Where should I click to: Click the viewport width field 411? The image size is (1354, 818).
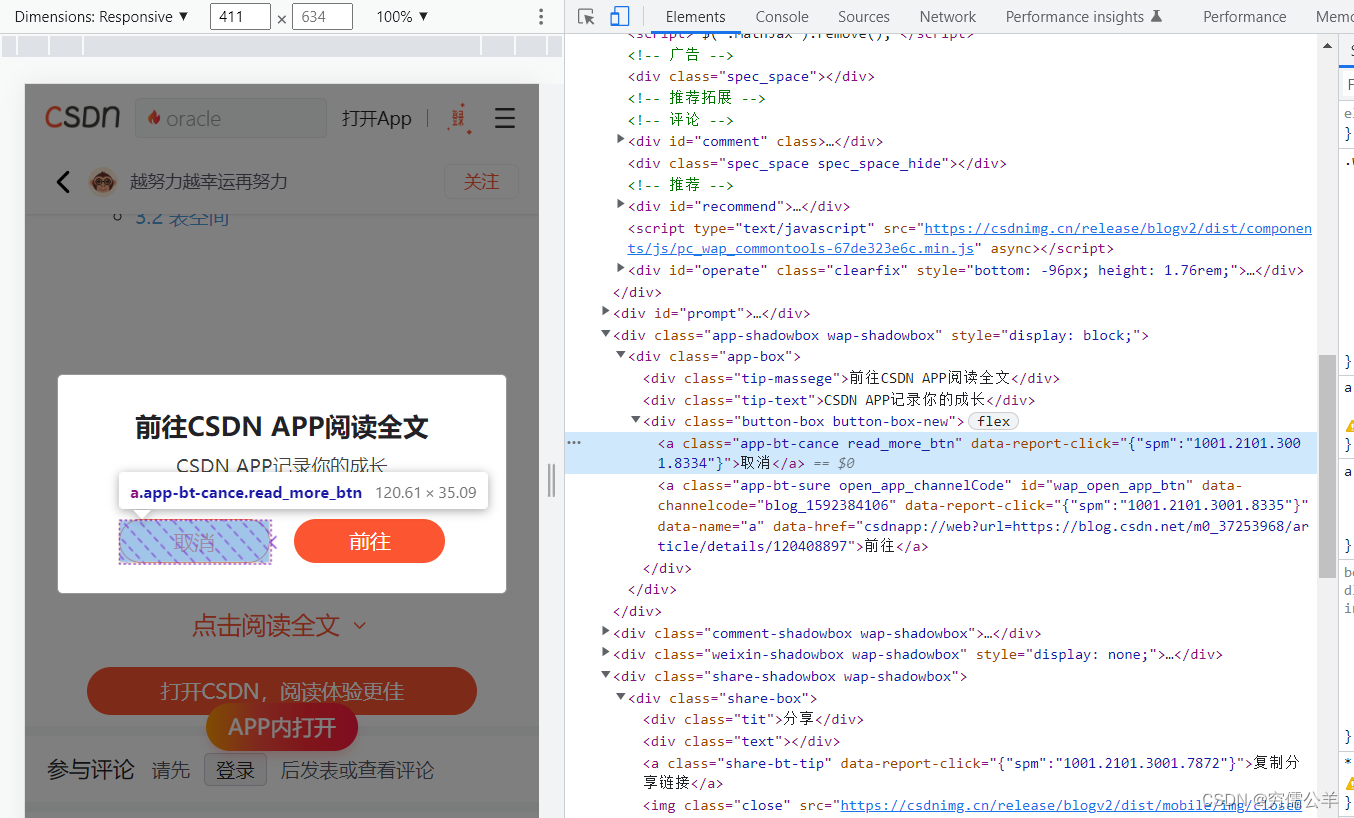point(240,17)
